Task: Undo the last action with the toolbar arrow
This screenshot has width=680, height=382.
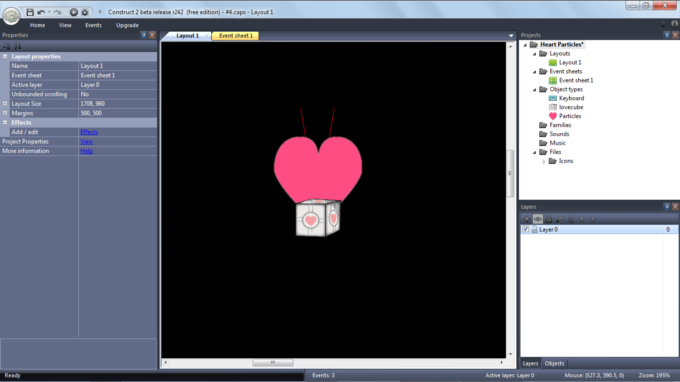Action: pyautogui.click(x=41, y=12)
